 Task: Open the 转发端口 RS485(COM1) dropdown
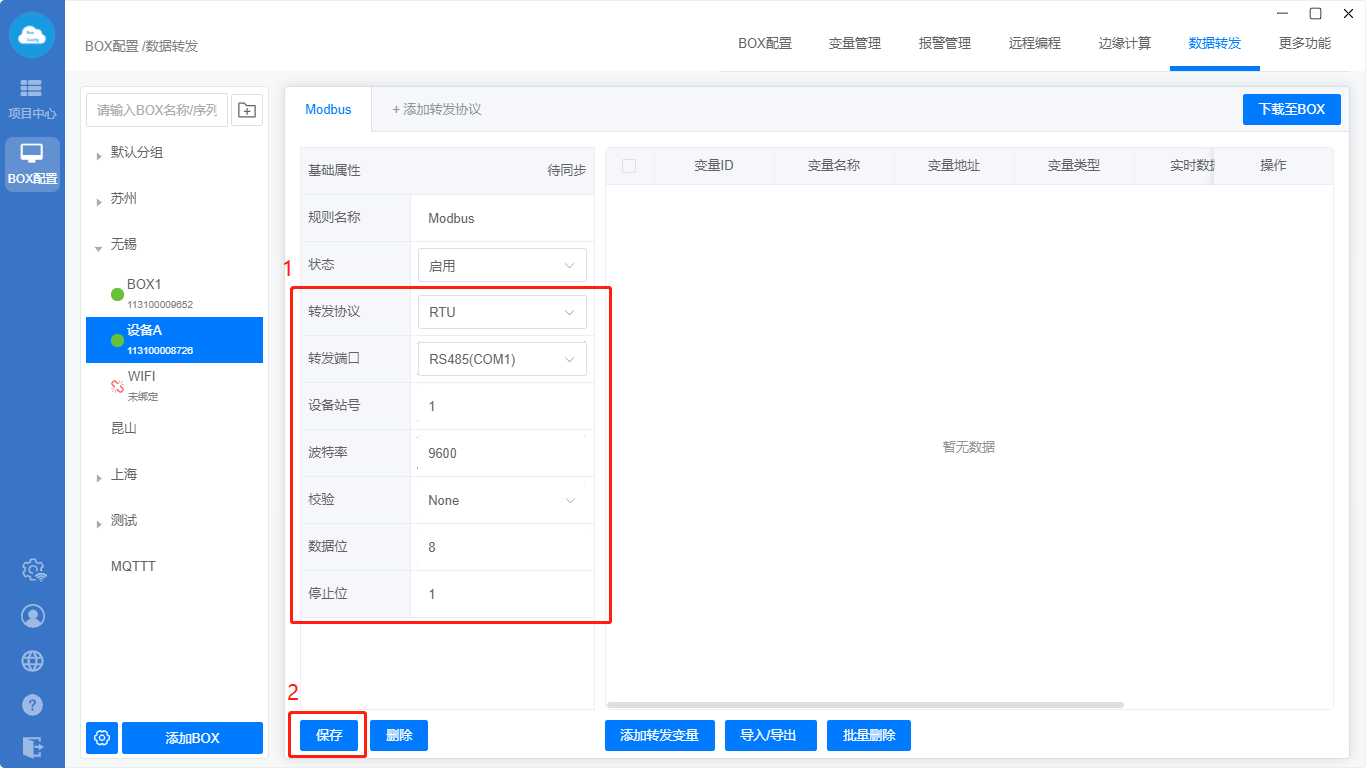coord(502,359)
